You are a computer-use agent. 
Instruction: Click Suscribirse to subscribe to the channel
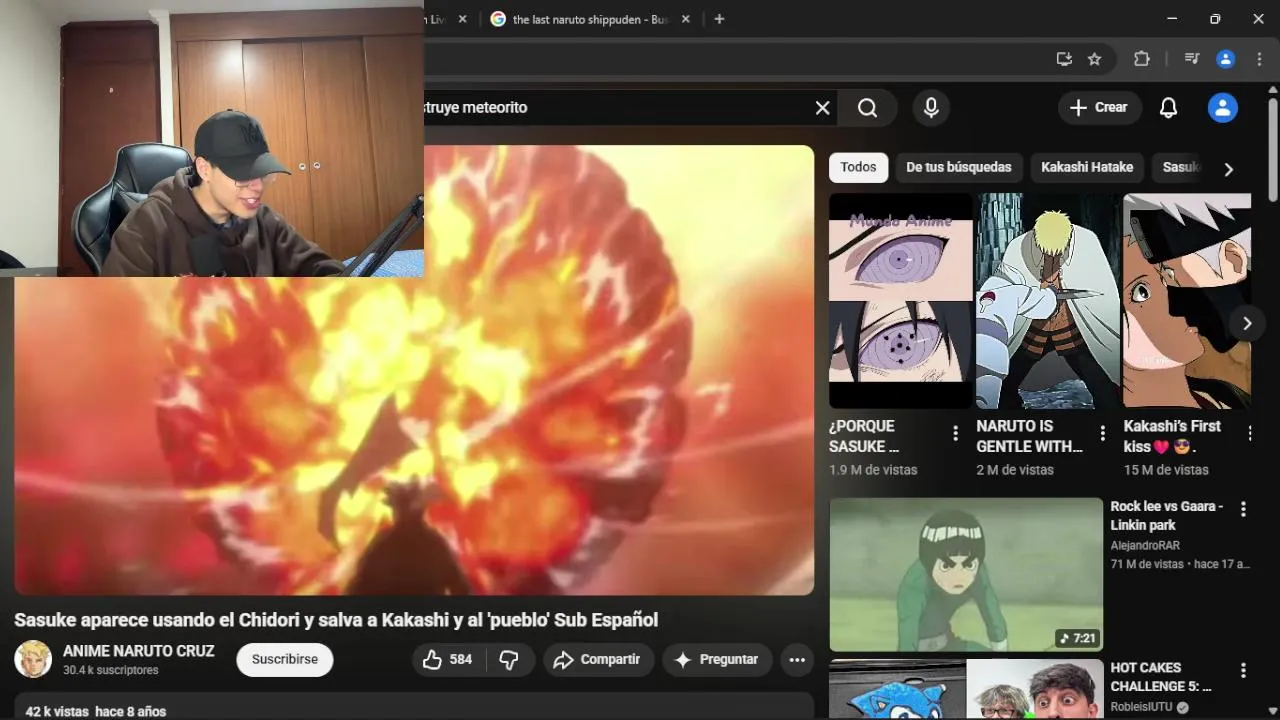tap(285, 660)
